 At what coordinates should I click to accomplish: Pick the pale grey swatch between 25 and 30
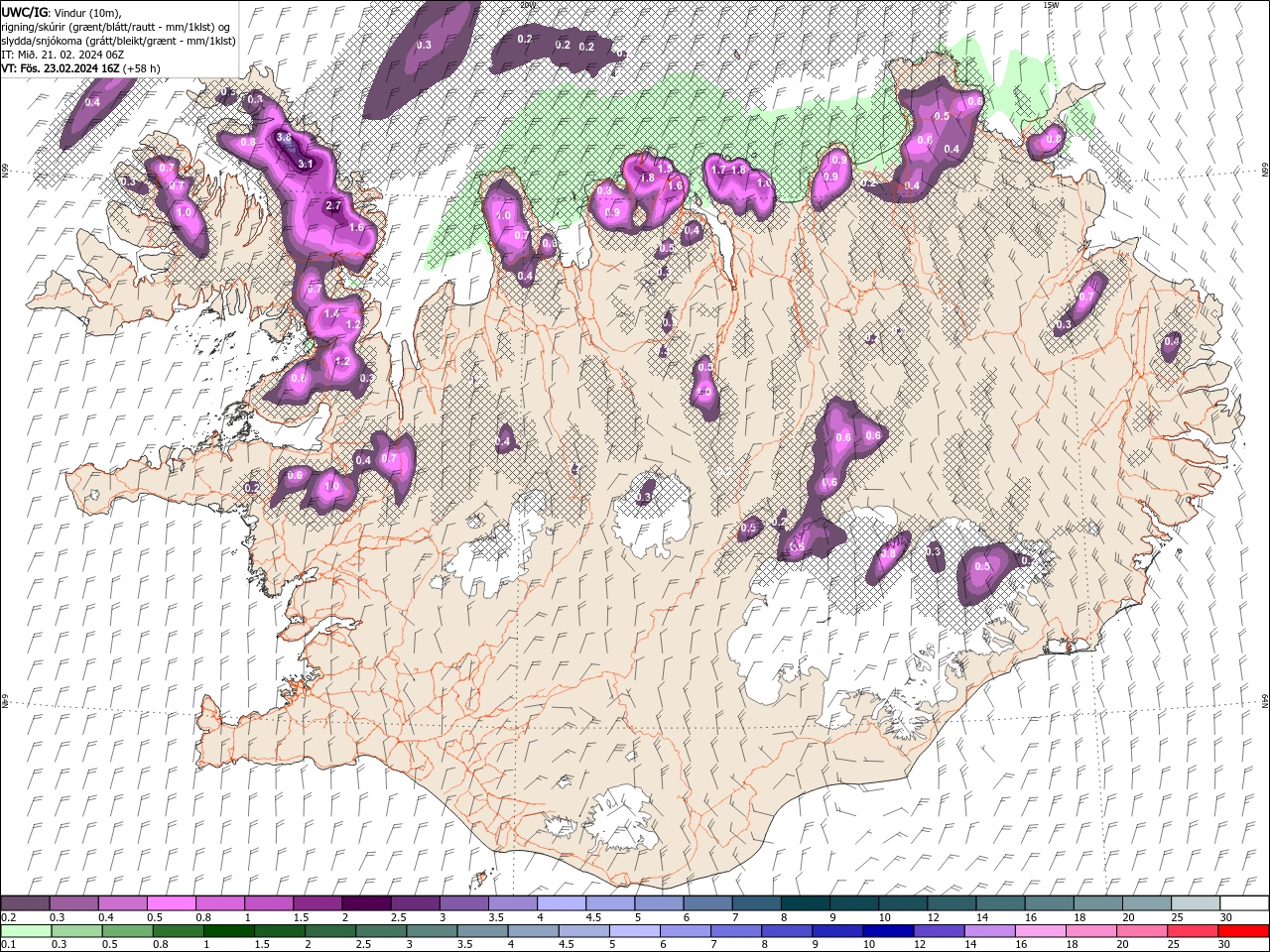coord(1196,902)
